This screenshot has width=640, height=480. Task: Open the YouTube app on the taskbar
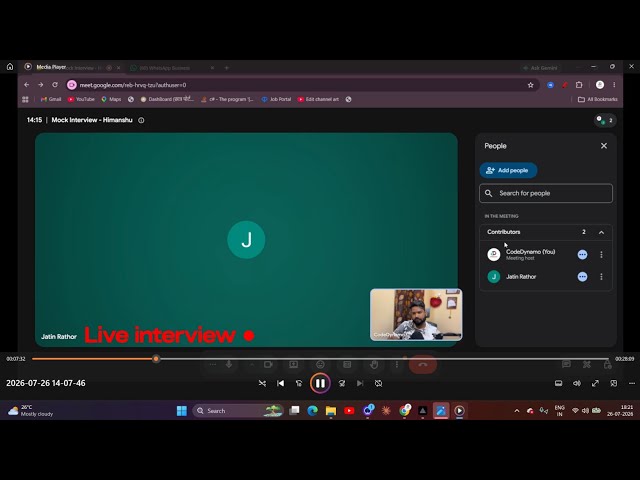point(349,411)
